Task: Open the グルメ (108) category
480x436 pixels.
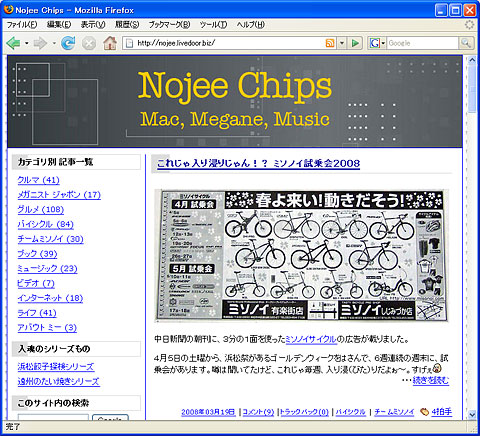Action: click(x=41, y=209)
